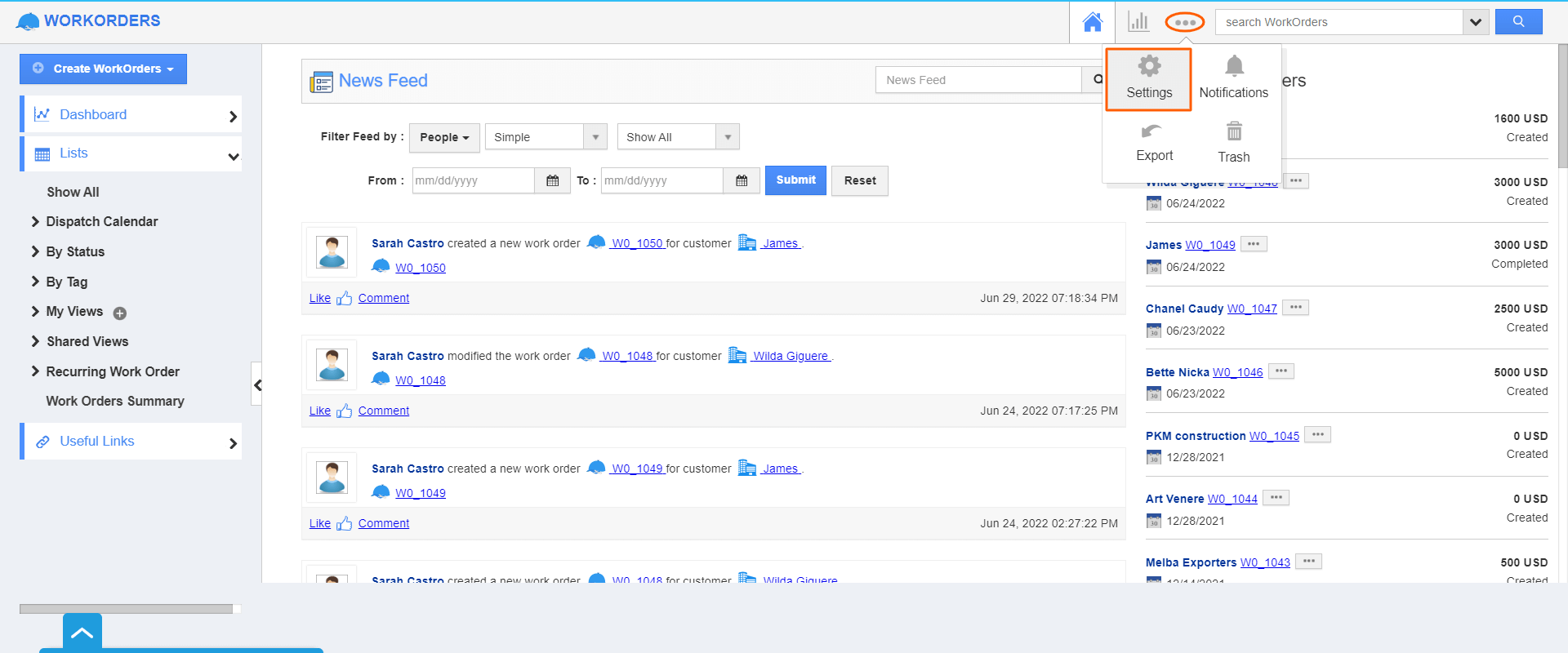The width and height of the screenshot is (1568, 653).
Task: Open work order W0_1047 link
Action: [x=1252, y=309]
